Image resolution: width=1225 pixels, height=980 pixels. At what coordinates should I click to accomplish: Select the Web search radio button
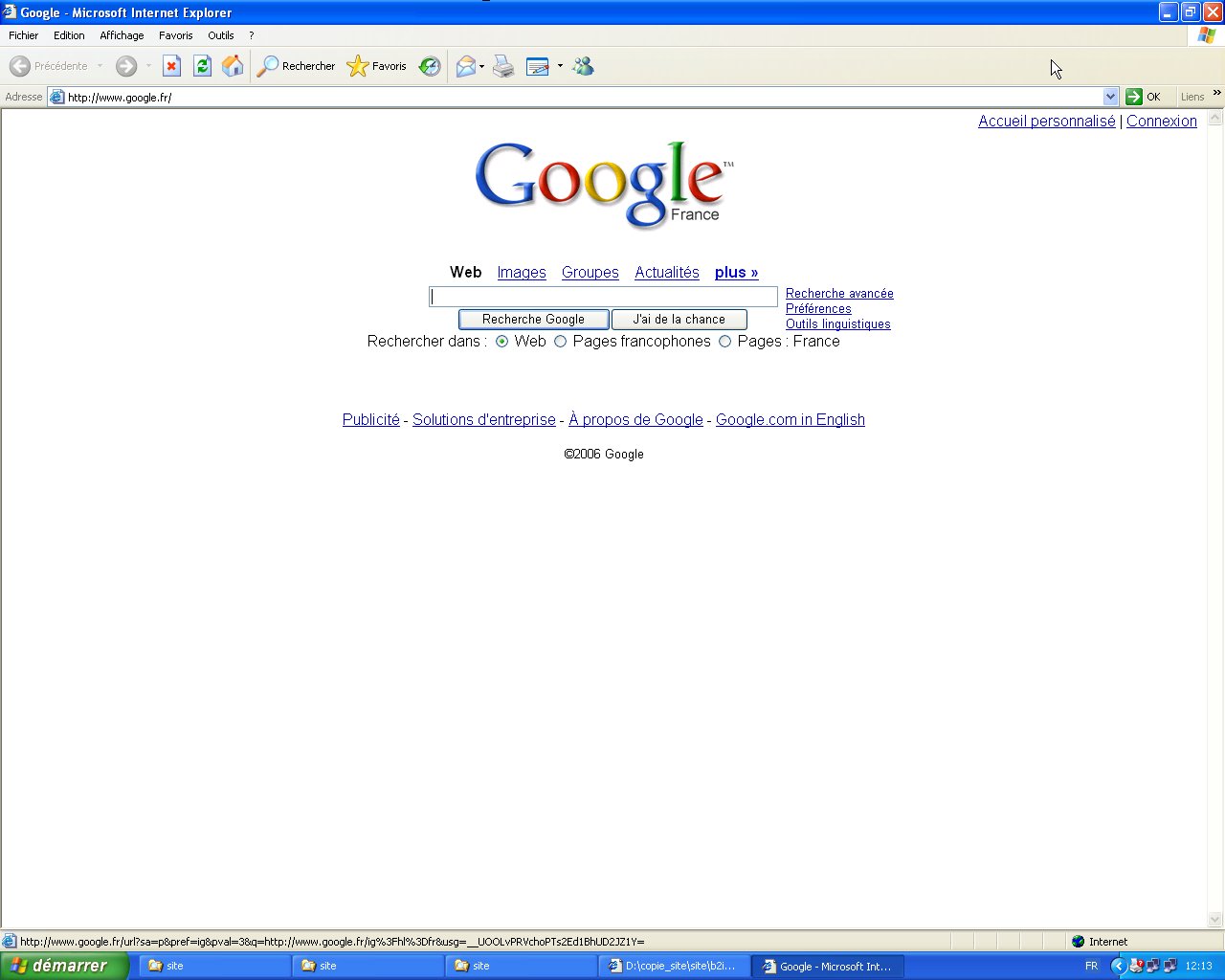pos(501,342)
